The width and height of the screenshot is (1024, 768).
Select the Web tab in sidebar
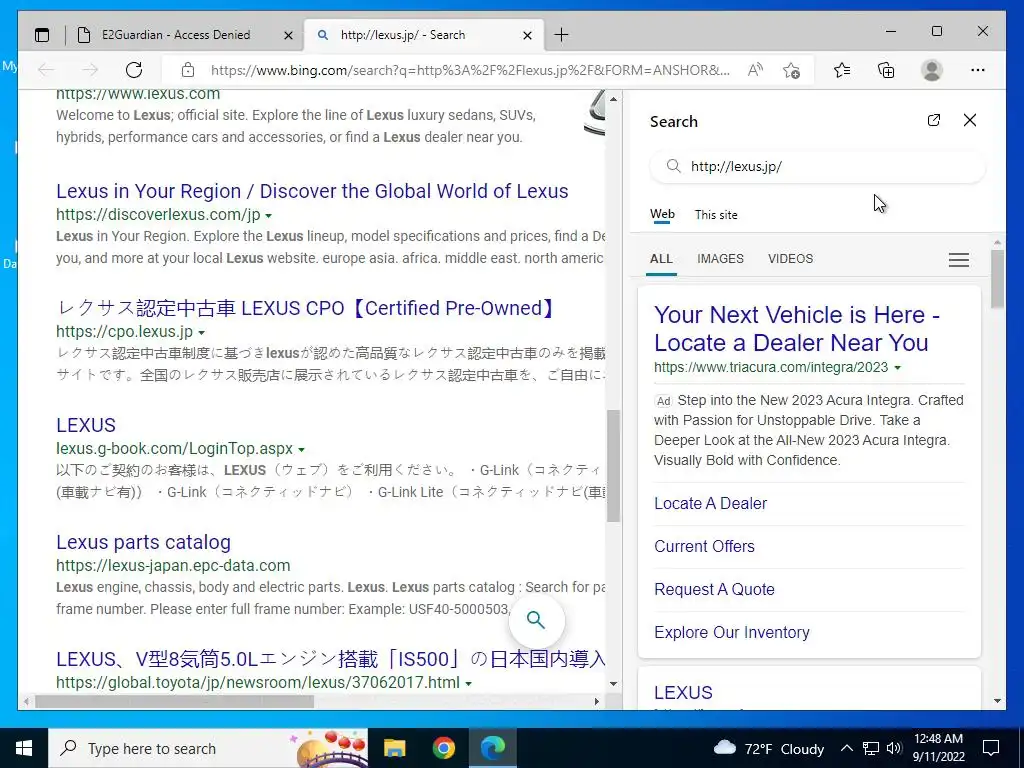[x=662, y=214]
